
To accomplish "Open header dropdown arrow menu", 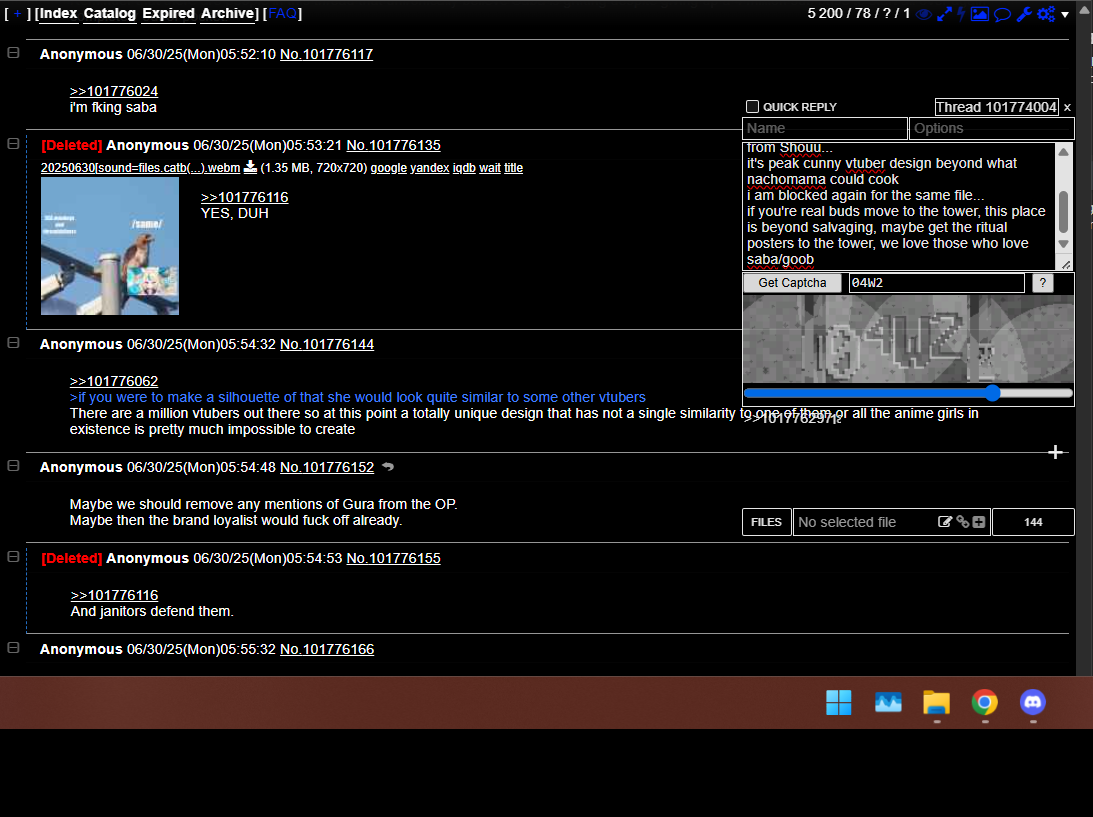I will pyautogui.click(x=1065, y=15).
